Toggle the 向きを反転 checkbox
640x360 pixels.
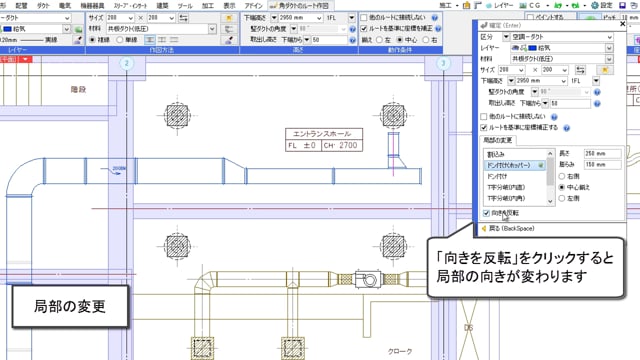(x=486, y=213)
